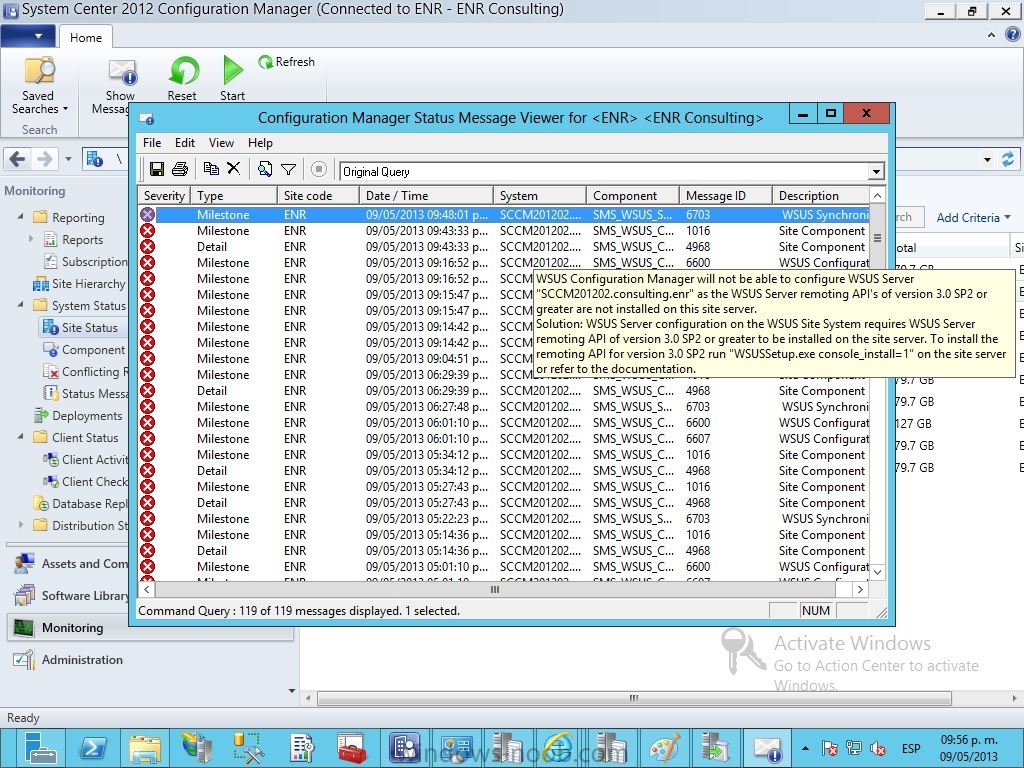1024x768 pixels.
Task: Click the Find icon in viewer toolbar
Action: [x=264, y=170]
